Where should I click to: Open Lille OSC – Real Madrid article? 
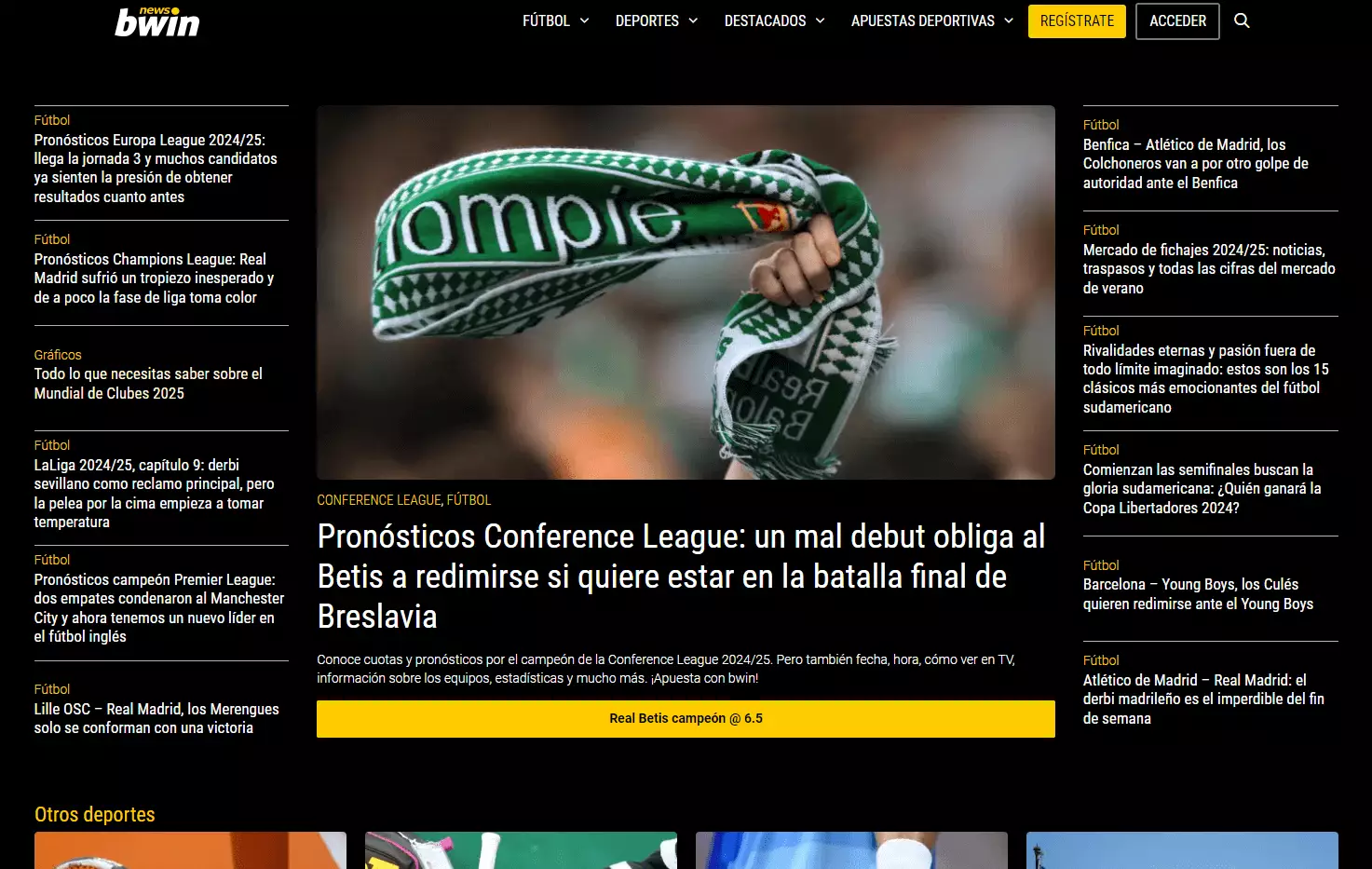click(156, 718)
